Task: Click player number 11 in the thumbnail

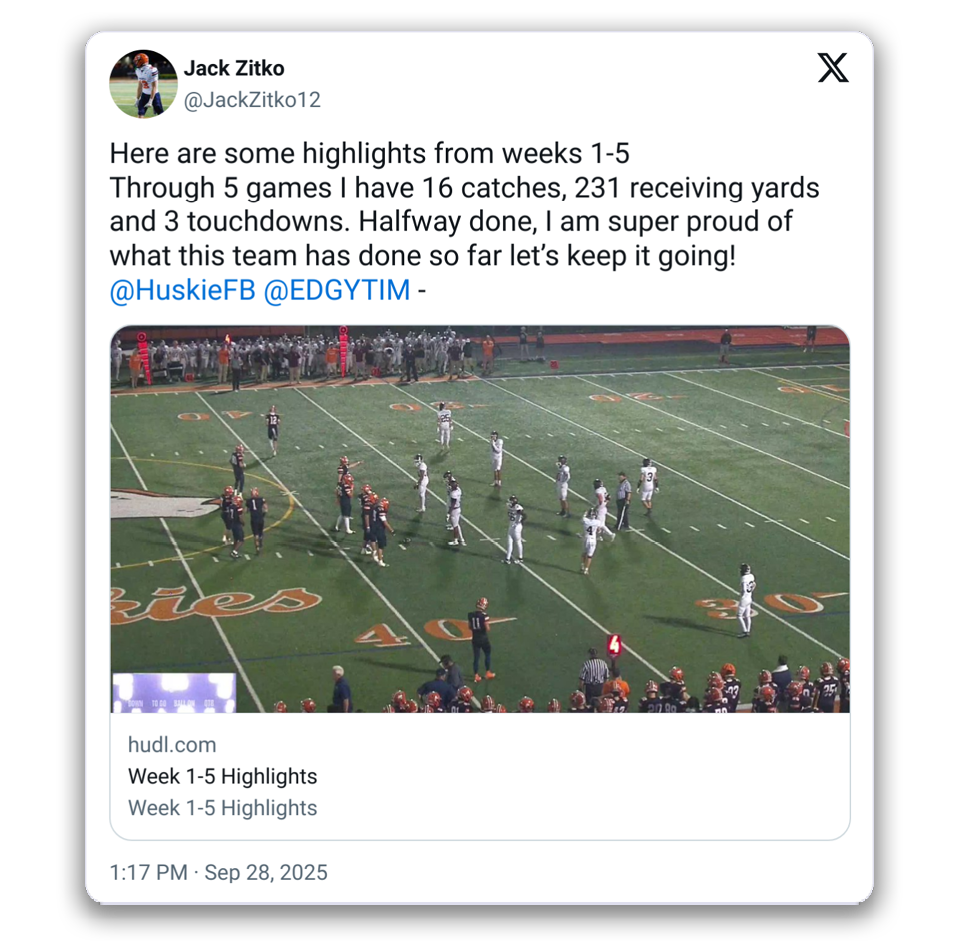Action: [x=480, y=639]
